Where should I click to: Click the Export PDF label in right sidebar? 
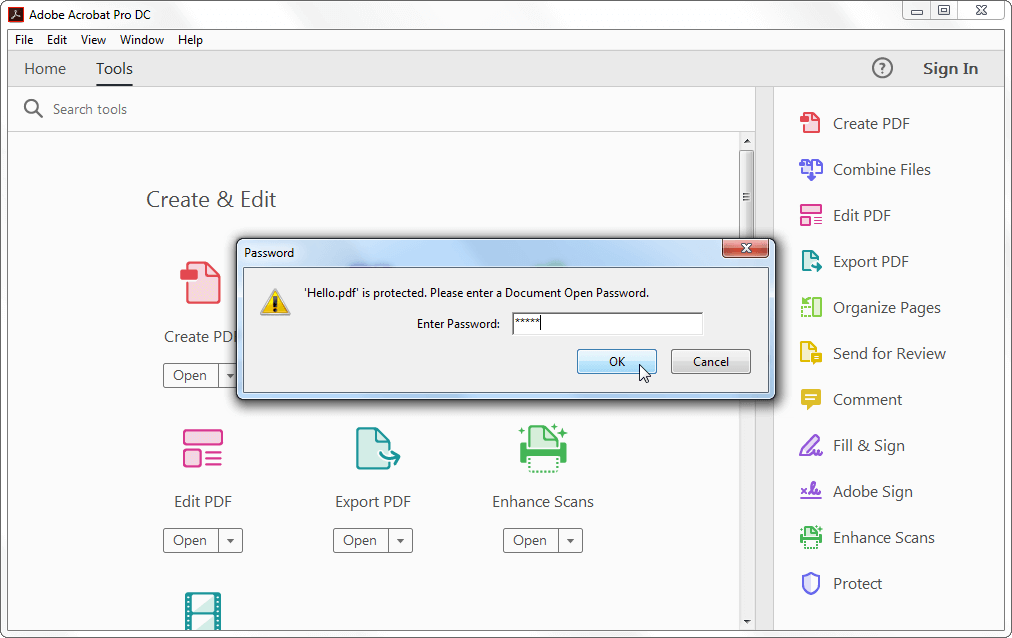pyautogui.click(x=871, y=262)
